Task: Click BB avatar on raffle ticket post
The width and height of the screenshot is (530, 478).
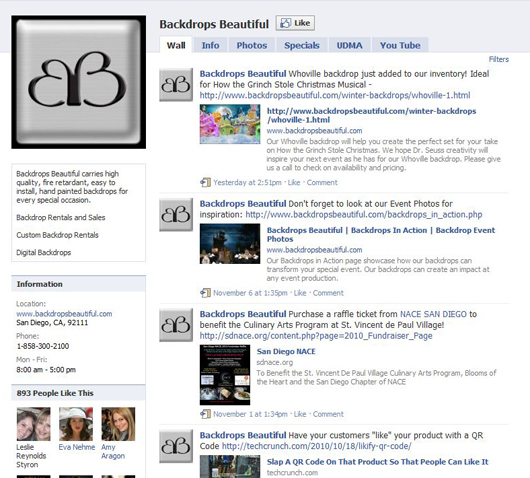Action: [x=176, y=325]
